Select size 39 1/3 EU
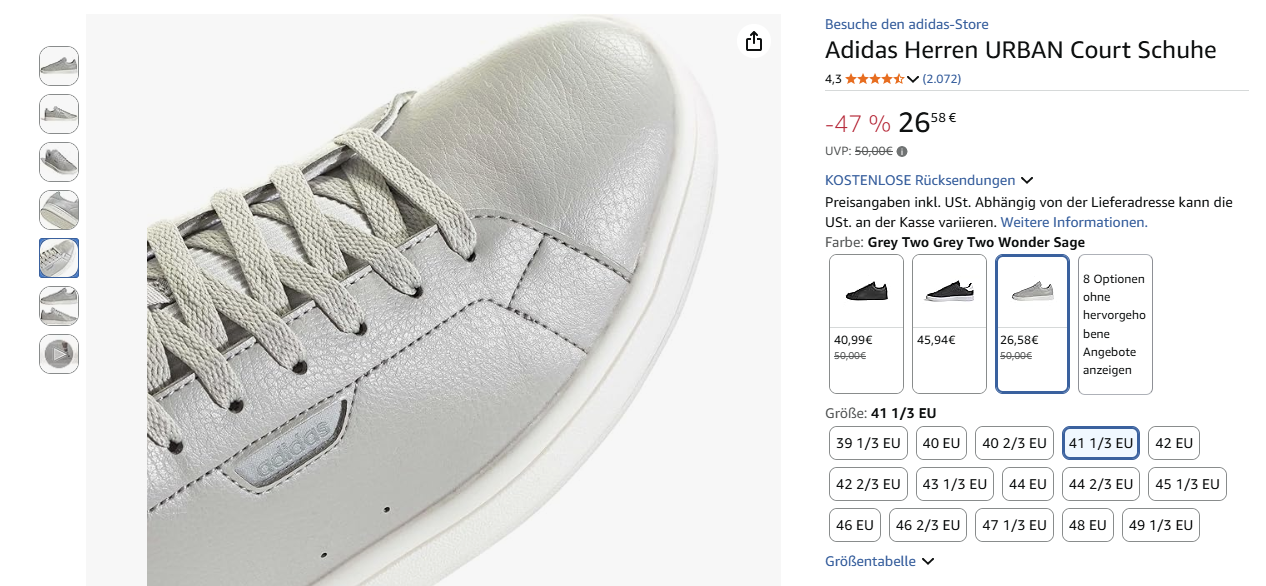Screen dimensions: 1266x586 868,443
